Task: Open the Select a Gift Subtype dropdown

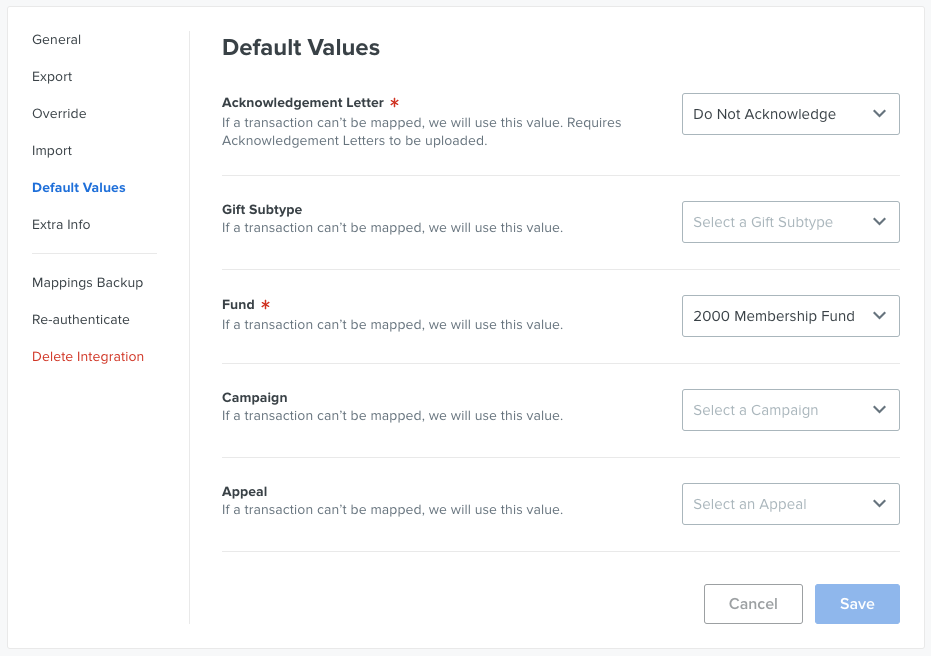Action: tap(790, 222)
